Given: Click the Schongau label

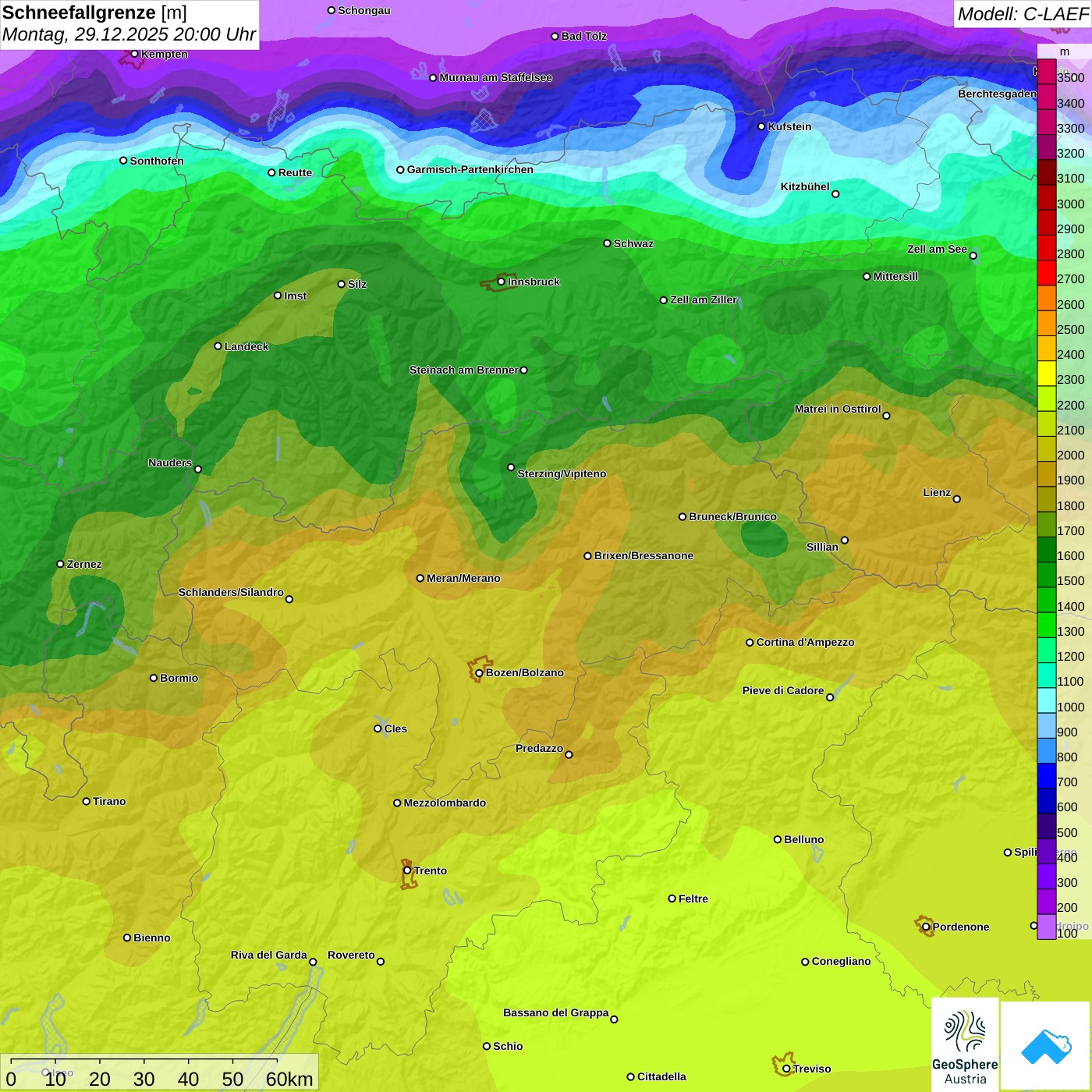Looking at the screenshot, I should 364,10.
